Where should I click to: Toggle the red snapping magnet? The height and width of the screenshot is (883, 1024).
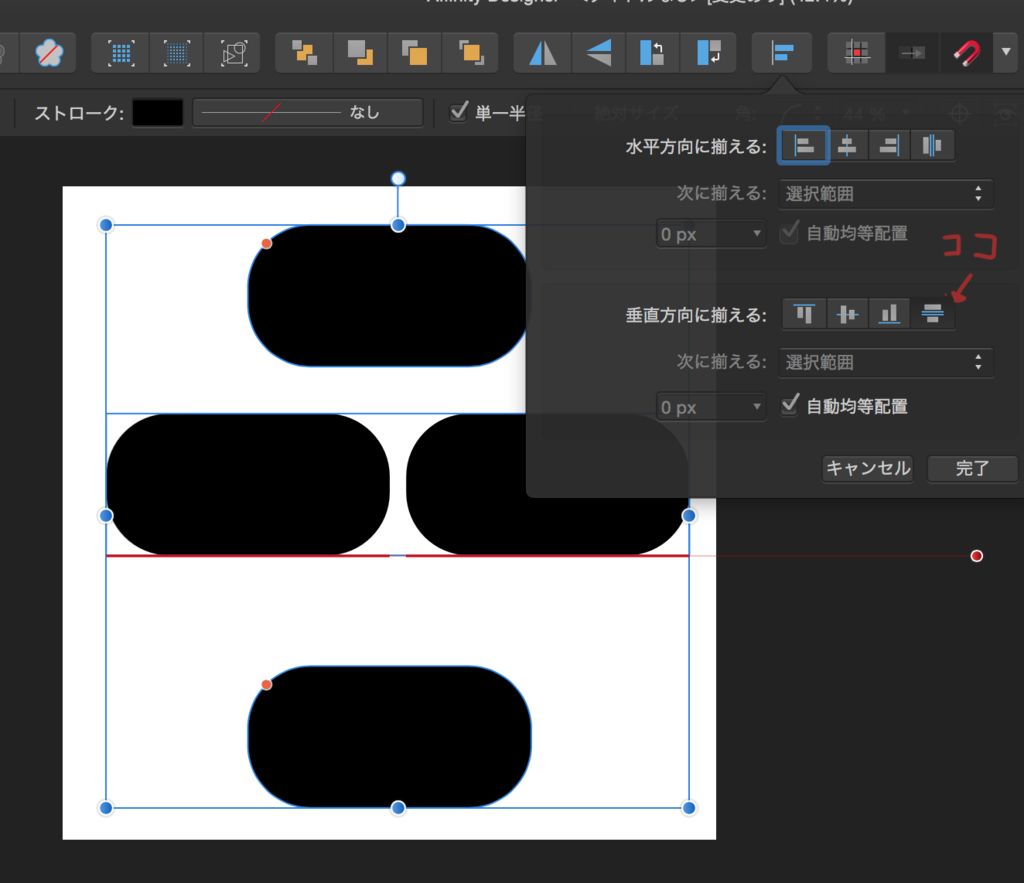pyautogui.click(x=966, y=52)
